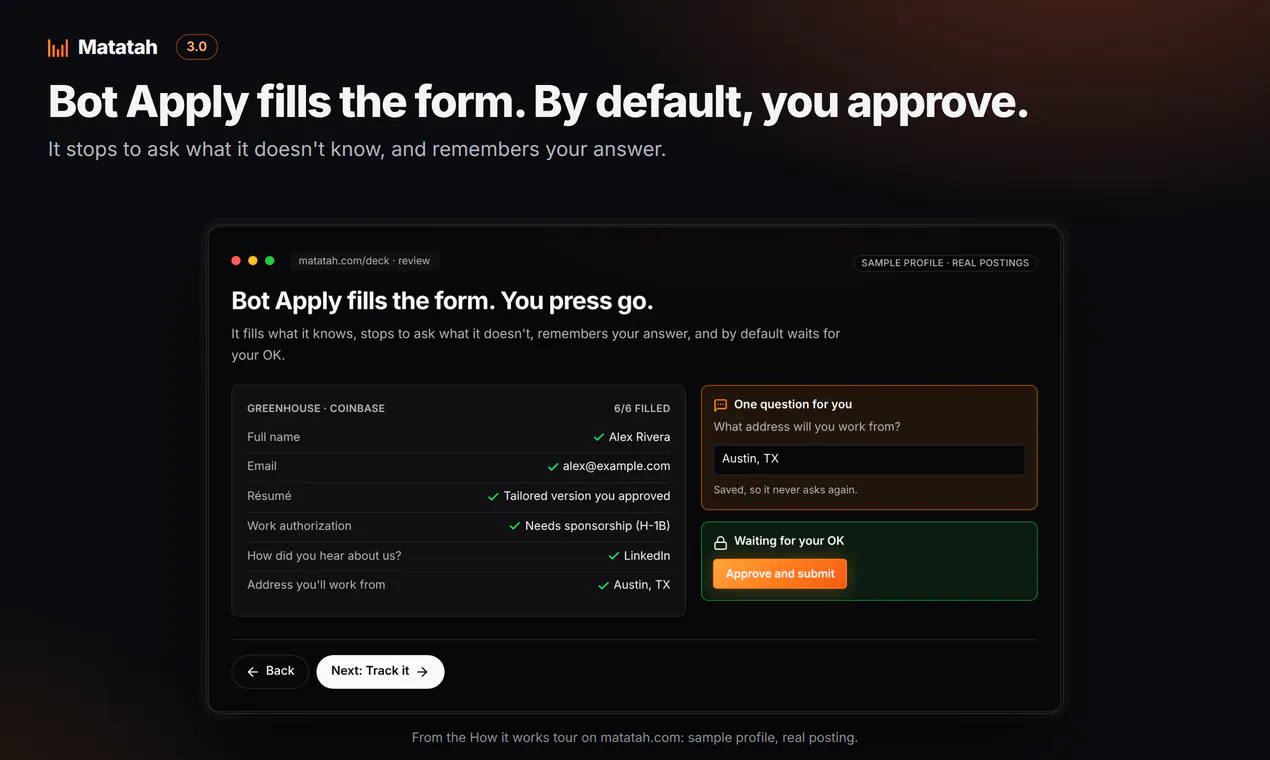Continue to Next: Track it
Viewport: 1270px width, 760px height.
click(x=380, y=672)
